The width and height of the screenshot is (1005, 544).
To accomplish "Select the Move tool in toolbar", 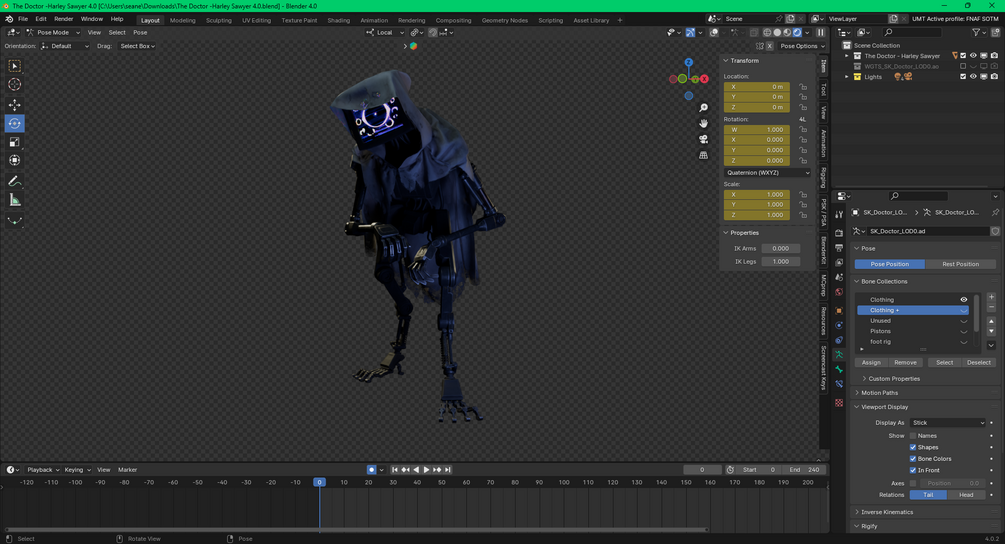I will pyautogui.click(x=14, y=104).
